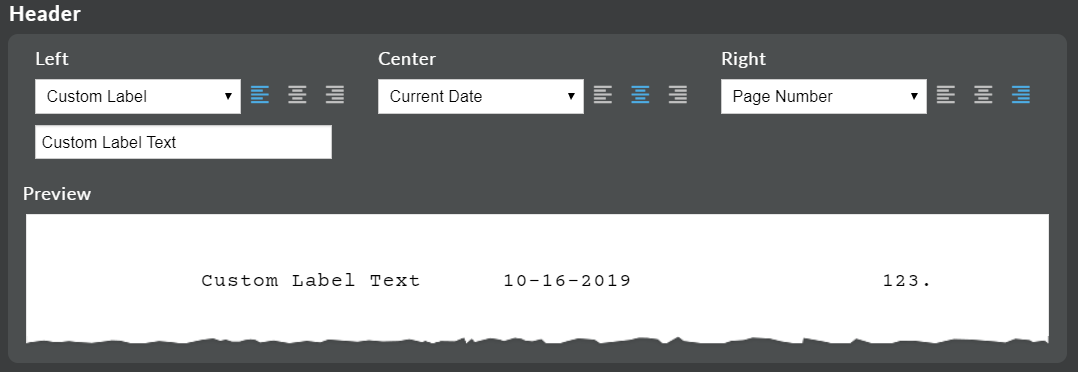Image resolution: width=1078 pixels, height=372 pixels.
Task: Choose left align for Center section
Action: click(x=603, y=95)
